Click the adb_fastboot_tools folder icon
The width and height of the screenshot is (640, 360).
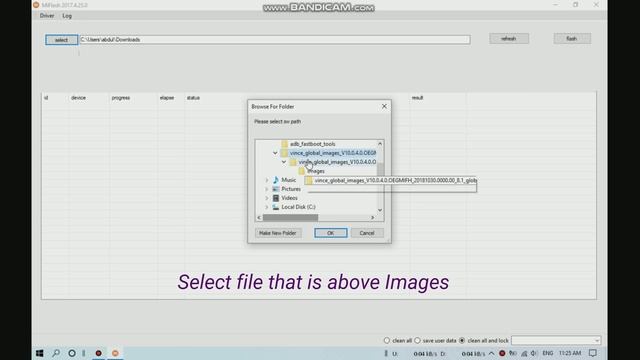(284, 144)
